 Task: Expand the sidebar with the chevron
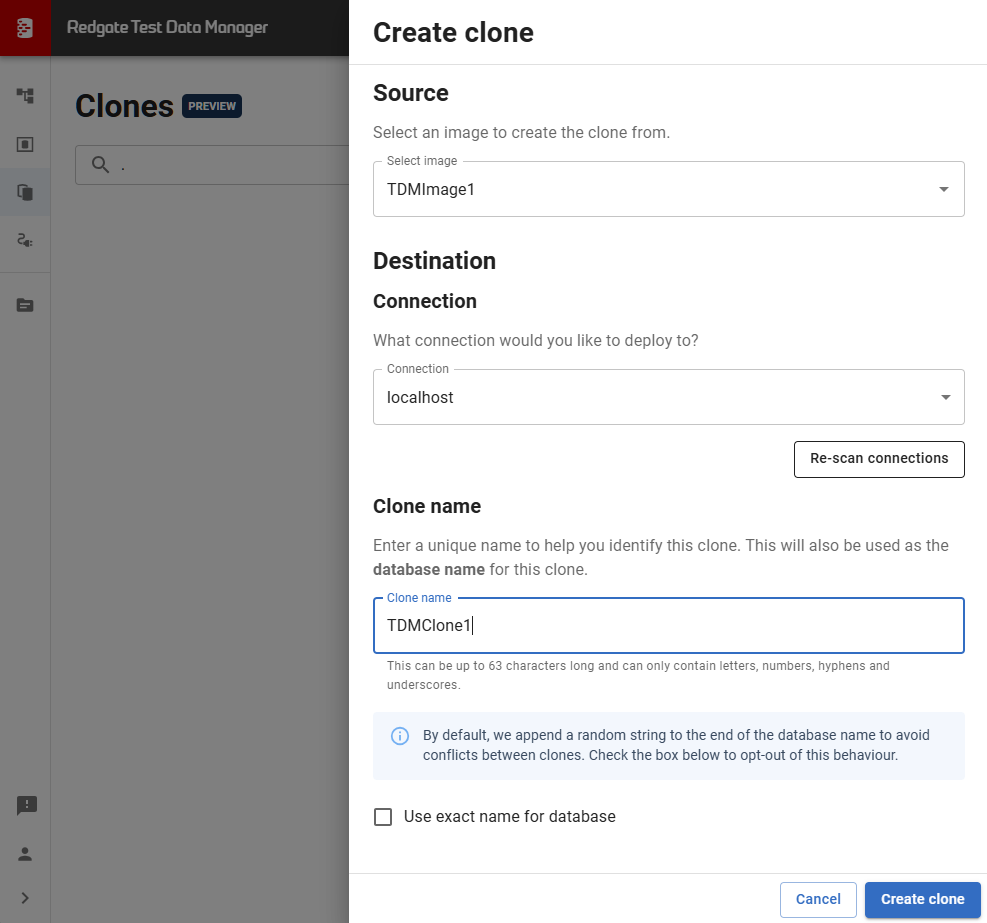(x=25, y=898)
